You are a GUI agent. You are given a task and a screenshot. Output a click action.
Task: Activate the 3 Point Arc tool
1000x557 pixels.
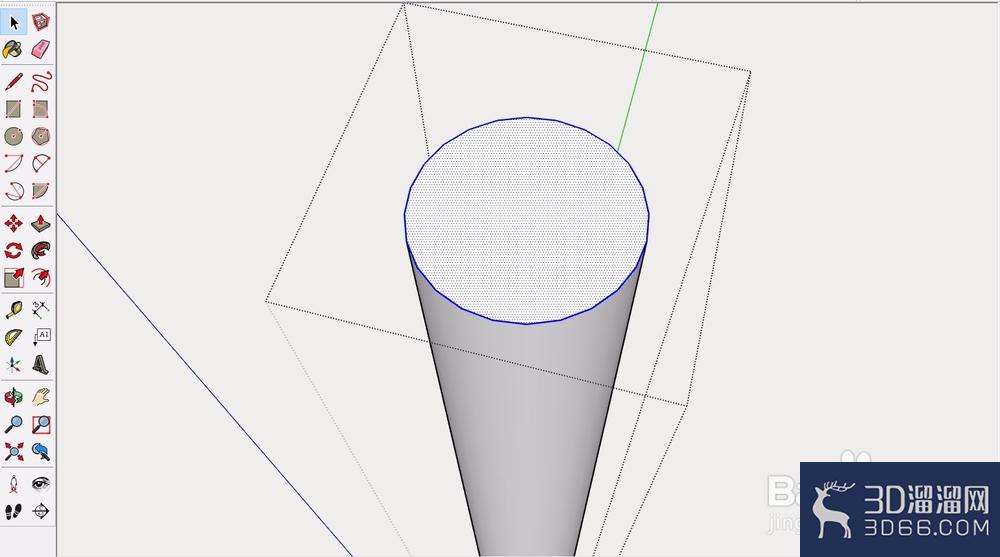14,191
